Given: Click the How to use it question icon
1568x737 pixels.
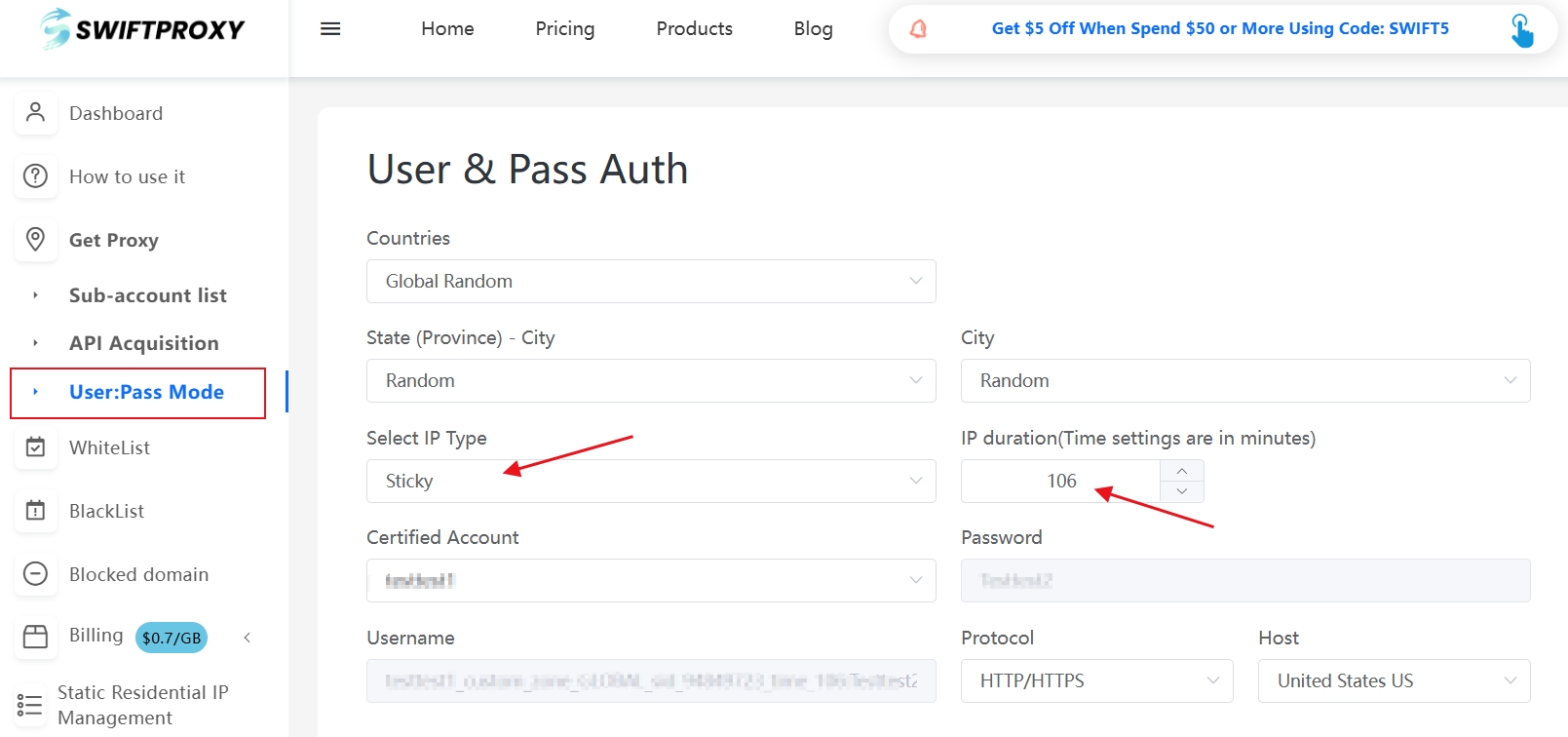Looking at the screenshot, I should tap(36, 176).
